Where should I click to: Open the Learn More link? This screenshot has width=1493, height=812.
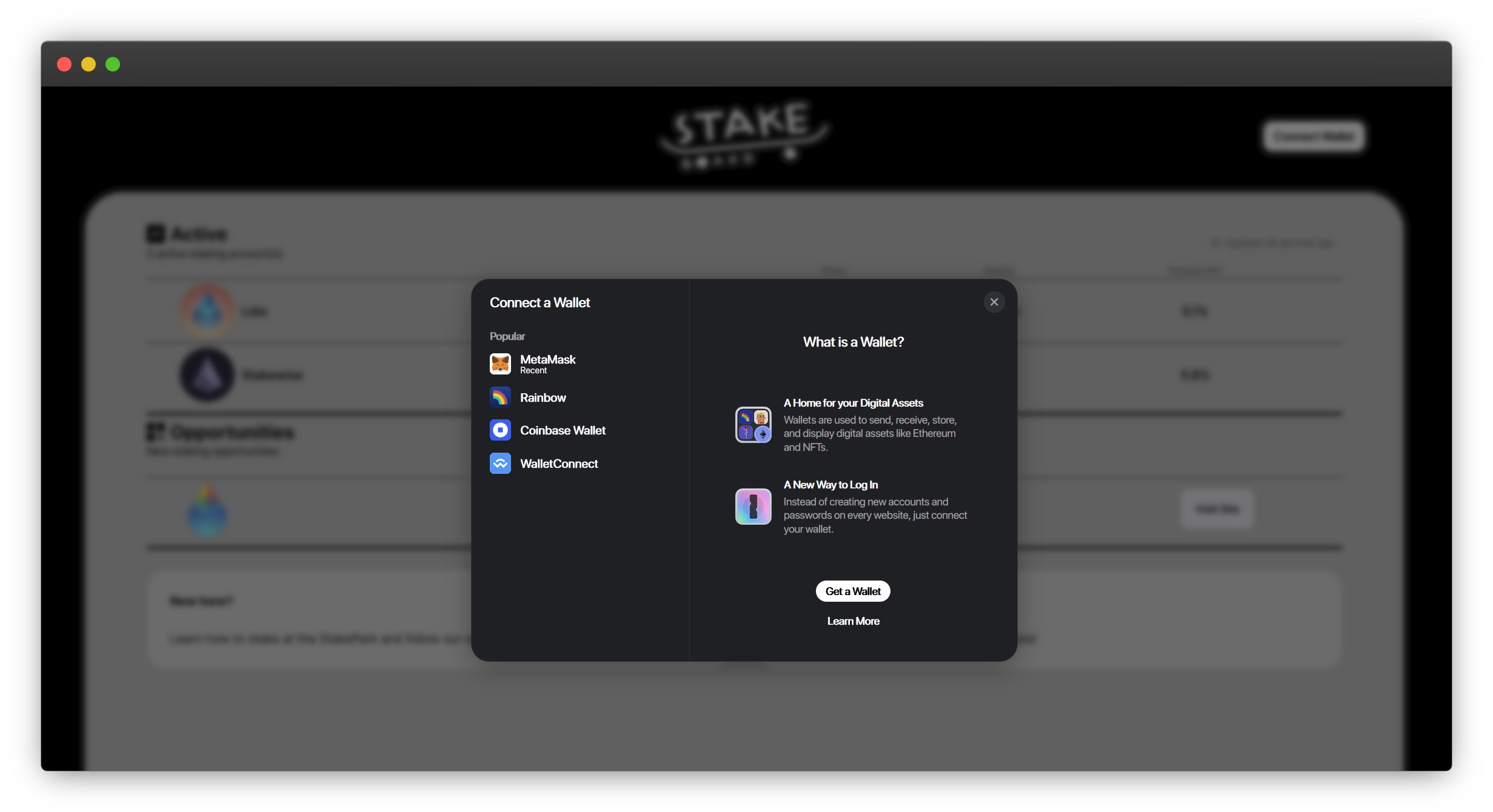coord(853,621)
